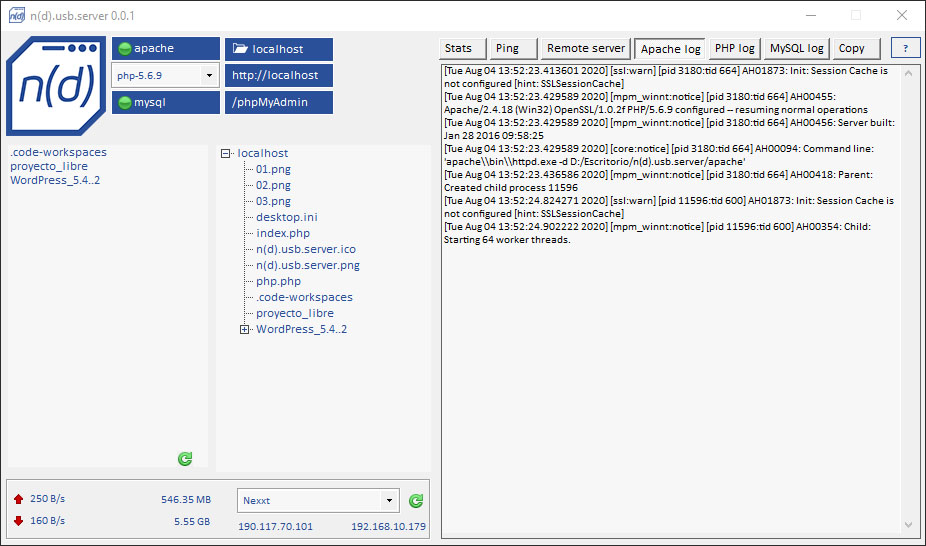
Task: Open the Nexxt network adapter dropdown
Action: 318,501
